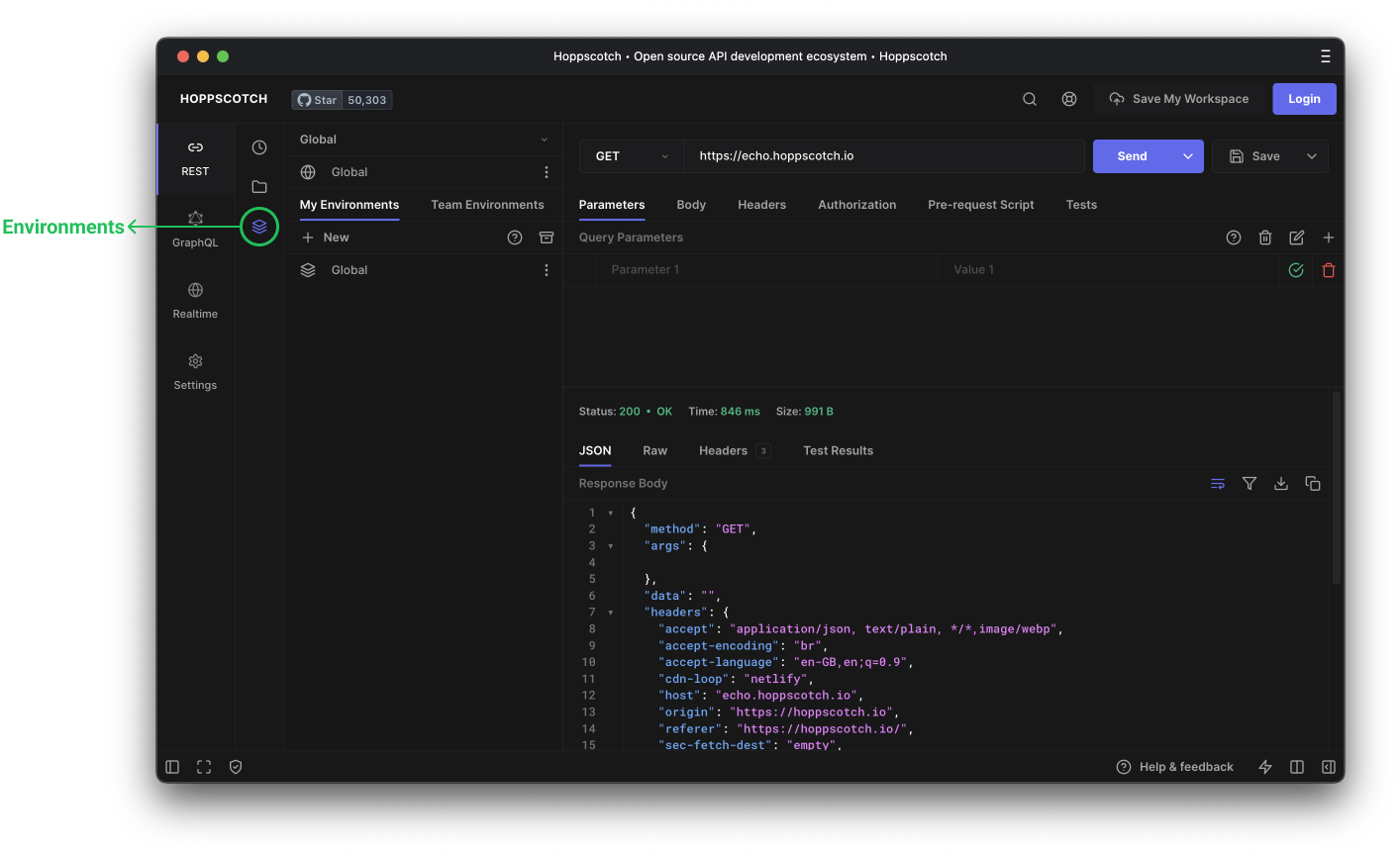Send the request
Screen dimensions: 1400x856
point(1133,156)
